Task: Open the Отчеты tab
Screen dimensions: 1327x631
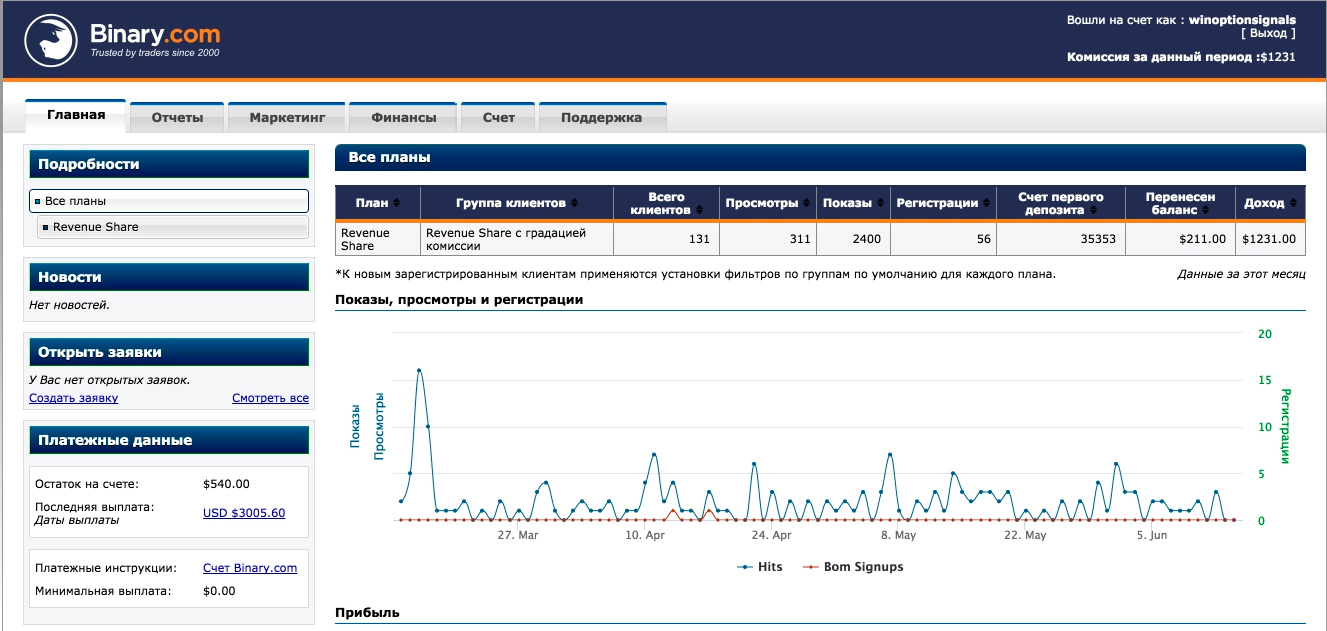Action: [x=177, y=117]
